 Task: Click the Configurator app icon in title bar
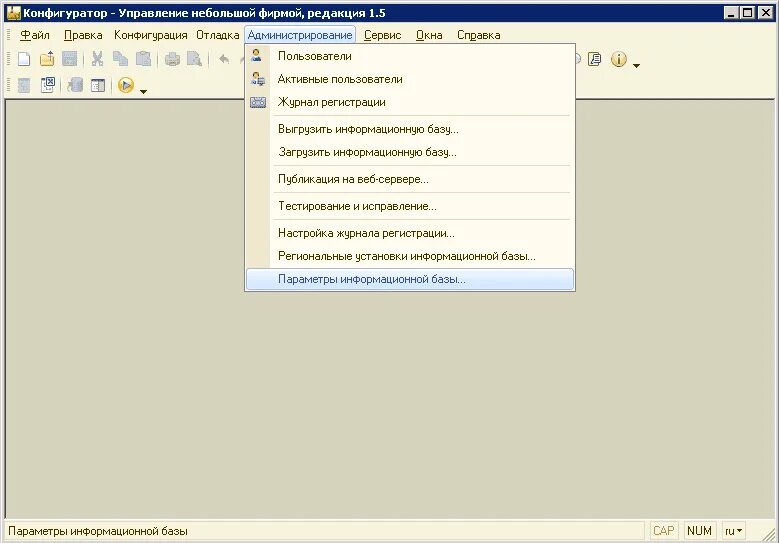[x=13, y=12]
